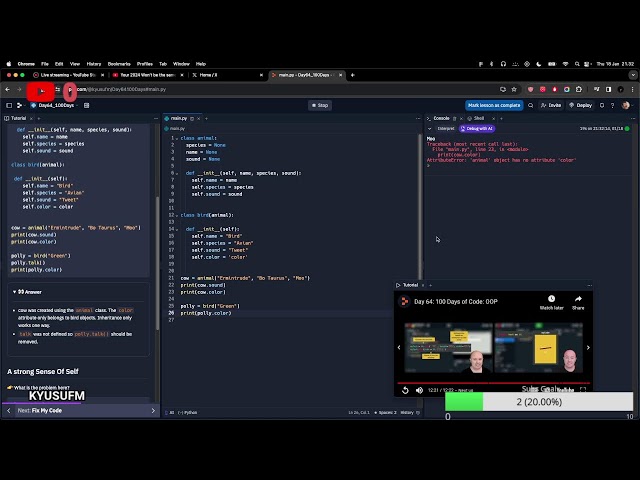Viewport: 640px width, 480px height.
Task: Switch to the Shell tab
Action: click(x=476, y=118)
